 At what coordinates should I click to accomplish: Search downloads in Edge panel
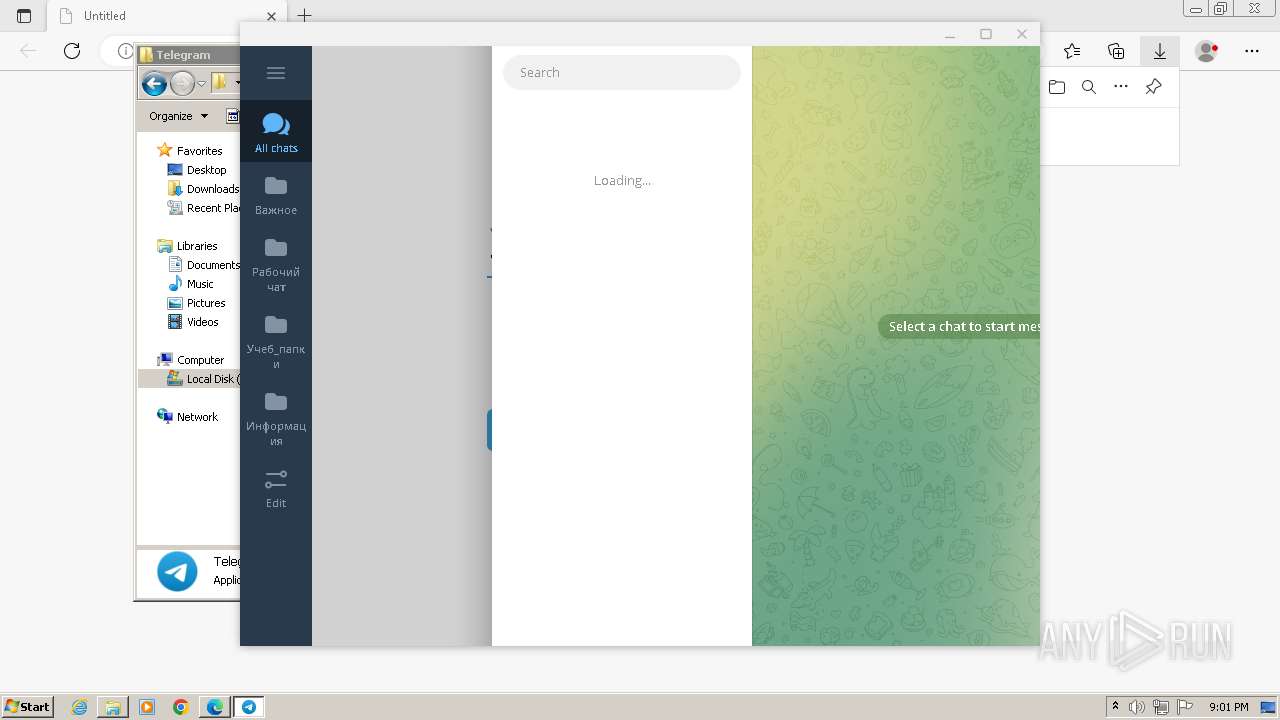tap(1089, 87)
